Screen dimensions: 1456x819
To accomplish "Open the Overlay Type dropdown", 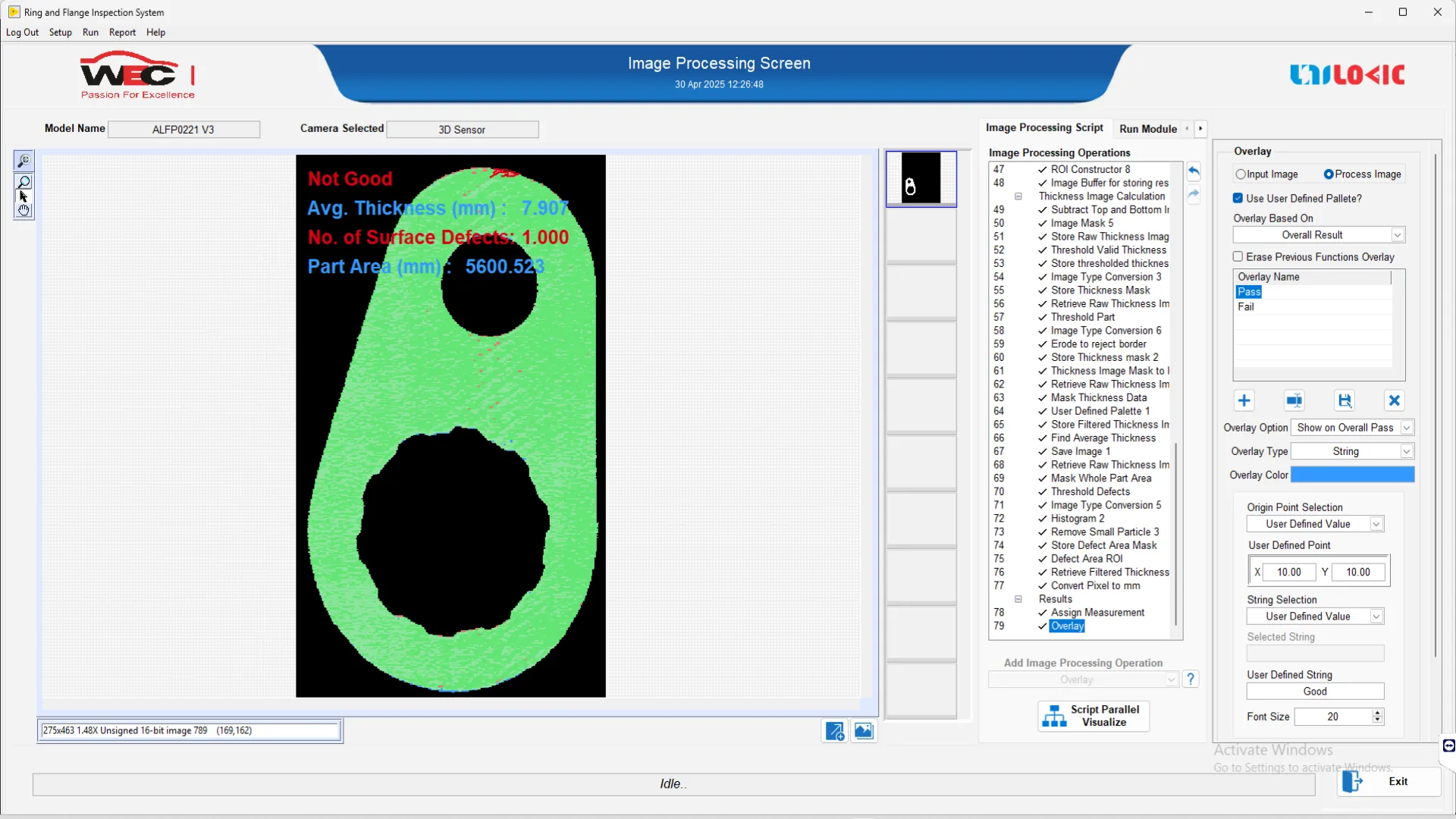I will pyautogui.click(x=1406, y=451).
